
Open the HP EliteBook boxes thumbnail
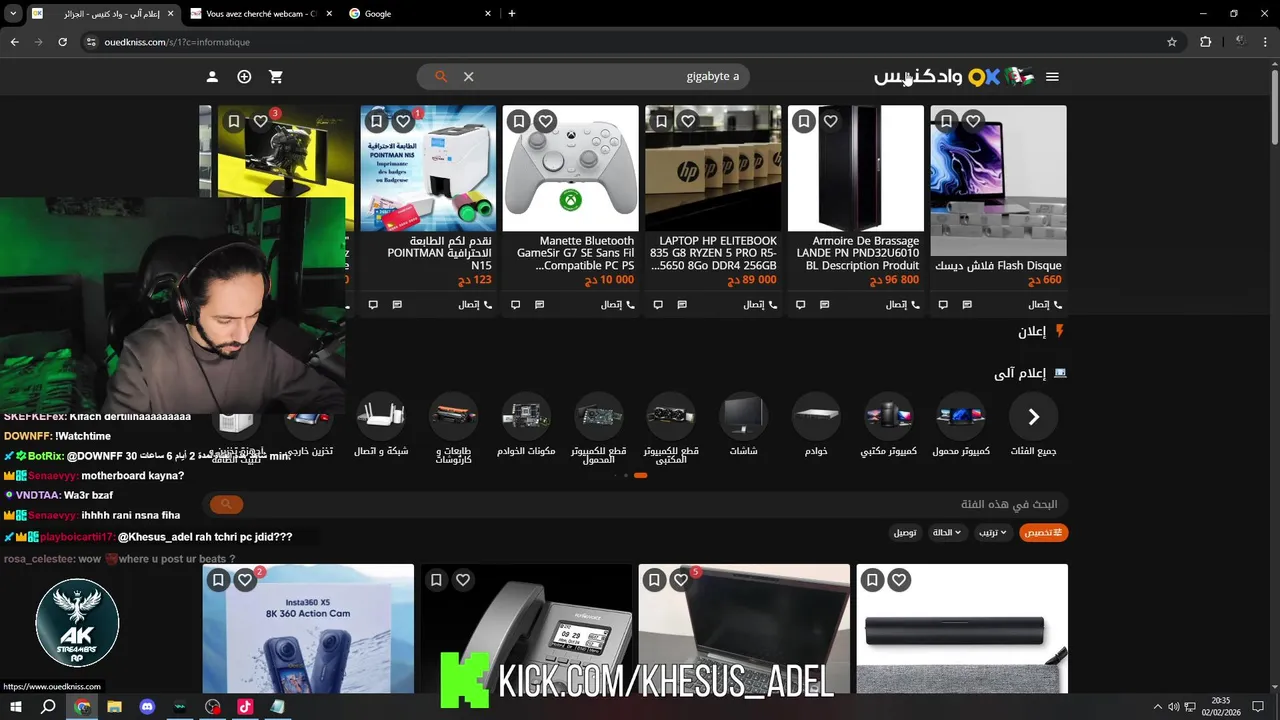(x=713, y=168)
